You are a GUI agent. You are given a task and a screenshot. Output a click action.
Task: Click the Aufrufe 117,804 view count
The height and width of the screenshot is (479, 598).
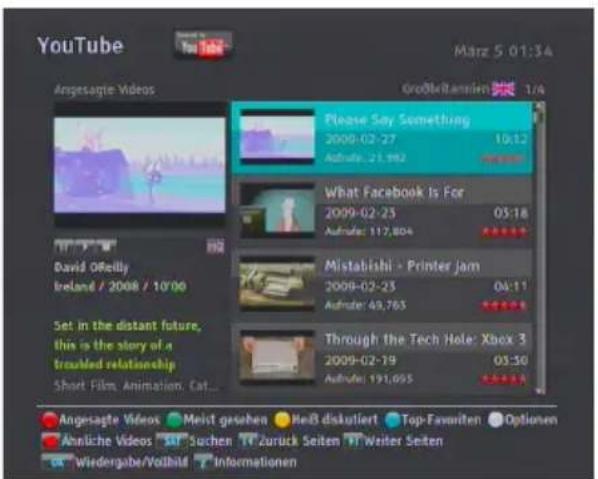pyautogui.click(x=368, y=231)
